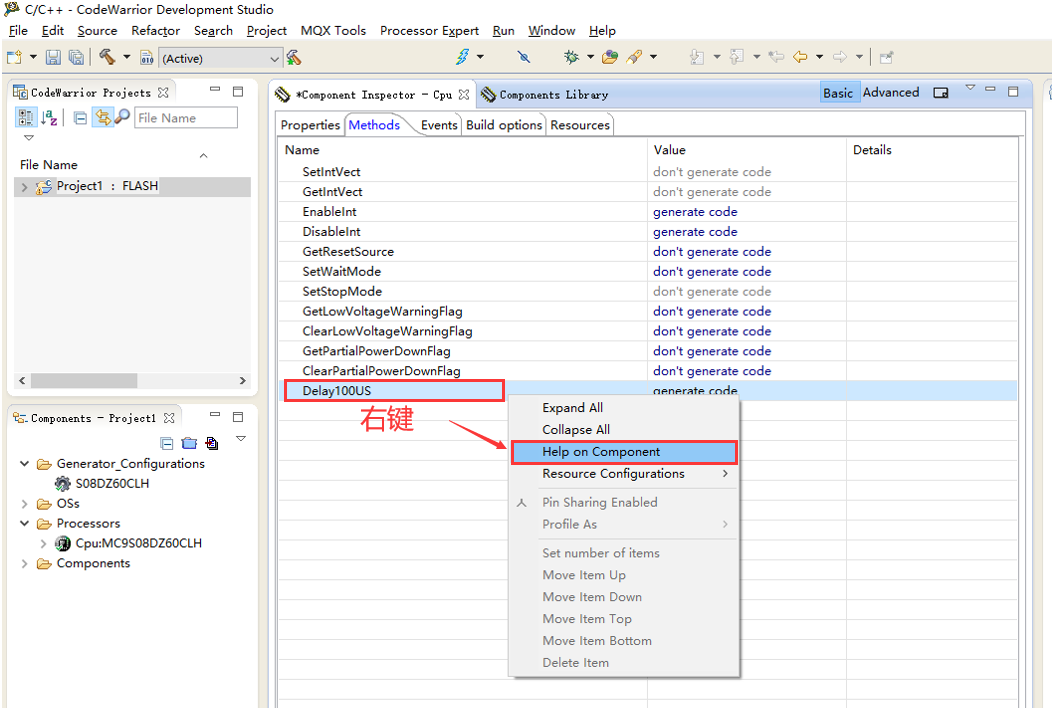Click the flashlight search toolbar icon
The width and height of the screenshot is (1052, 708).
click(x=634, y=57)
